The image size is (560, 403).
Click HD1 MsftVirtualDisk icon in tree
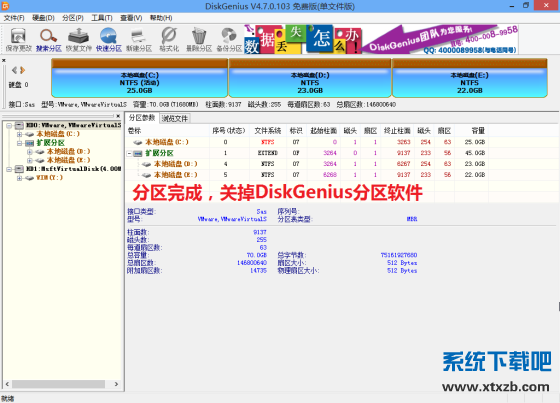(x=19, y=169)
